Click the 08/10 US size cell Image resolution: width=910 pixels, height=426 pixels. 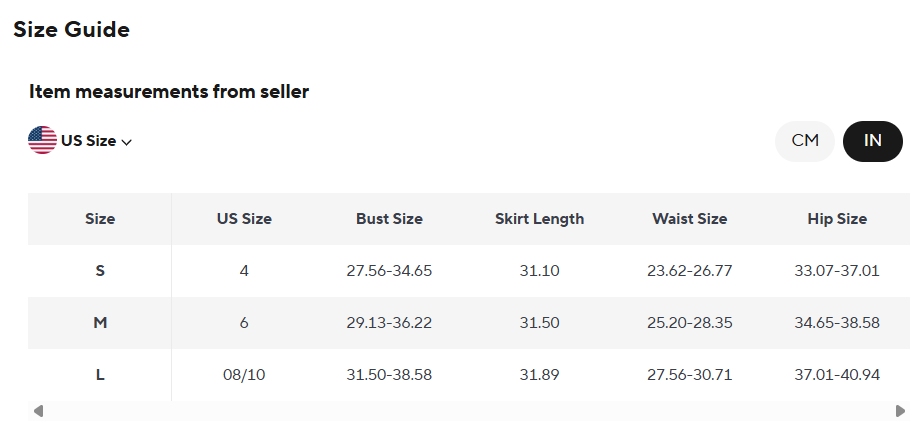(244, 375)
